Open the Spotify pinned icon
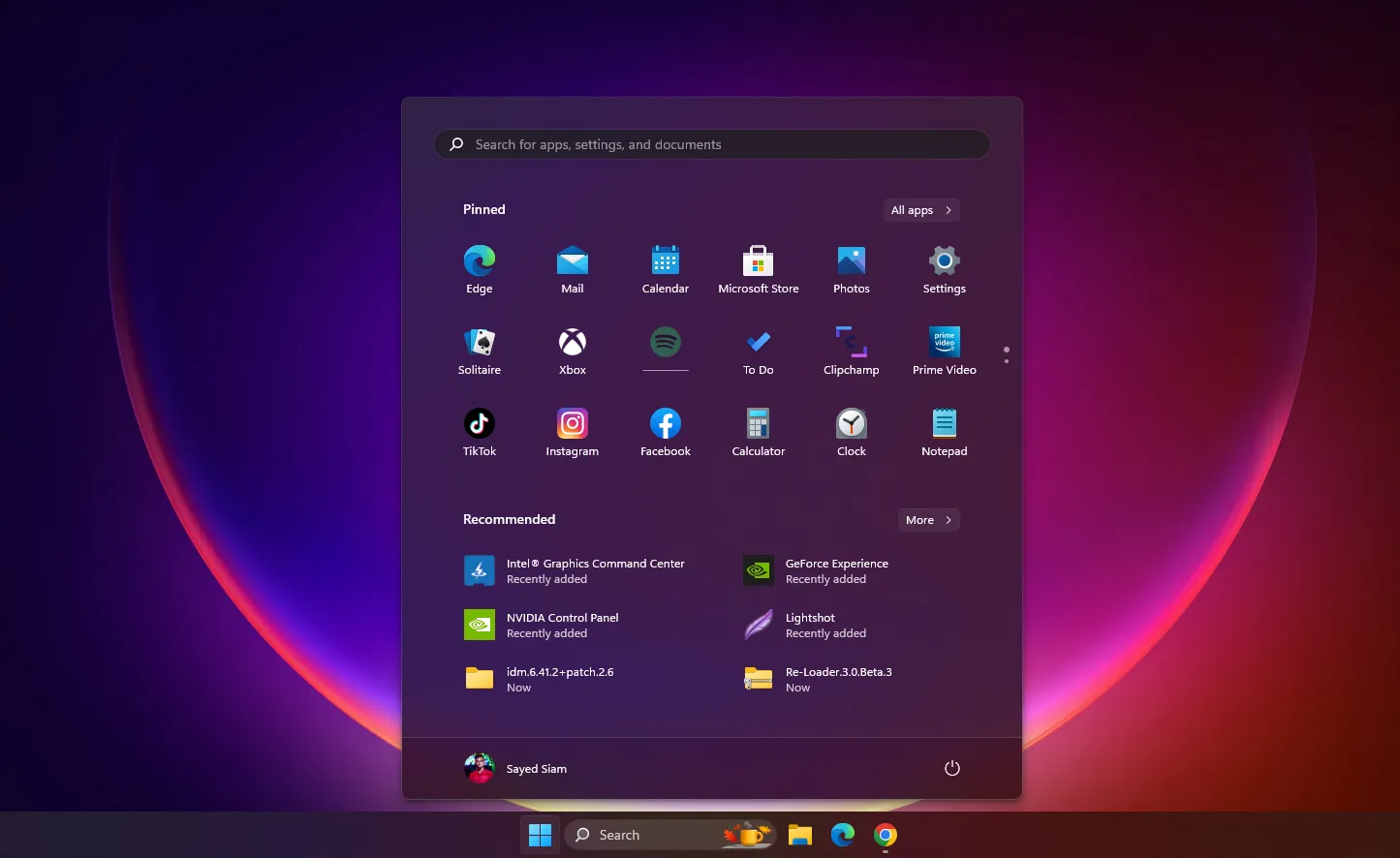The image size is (1400, 858). pos(666,342)
